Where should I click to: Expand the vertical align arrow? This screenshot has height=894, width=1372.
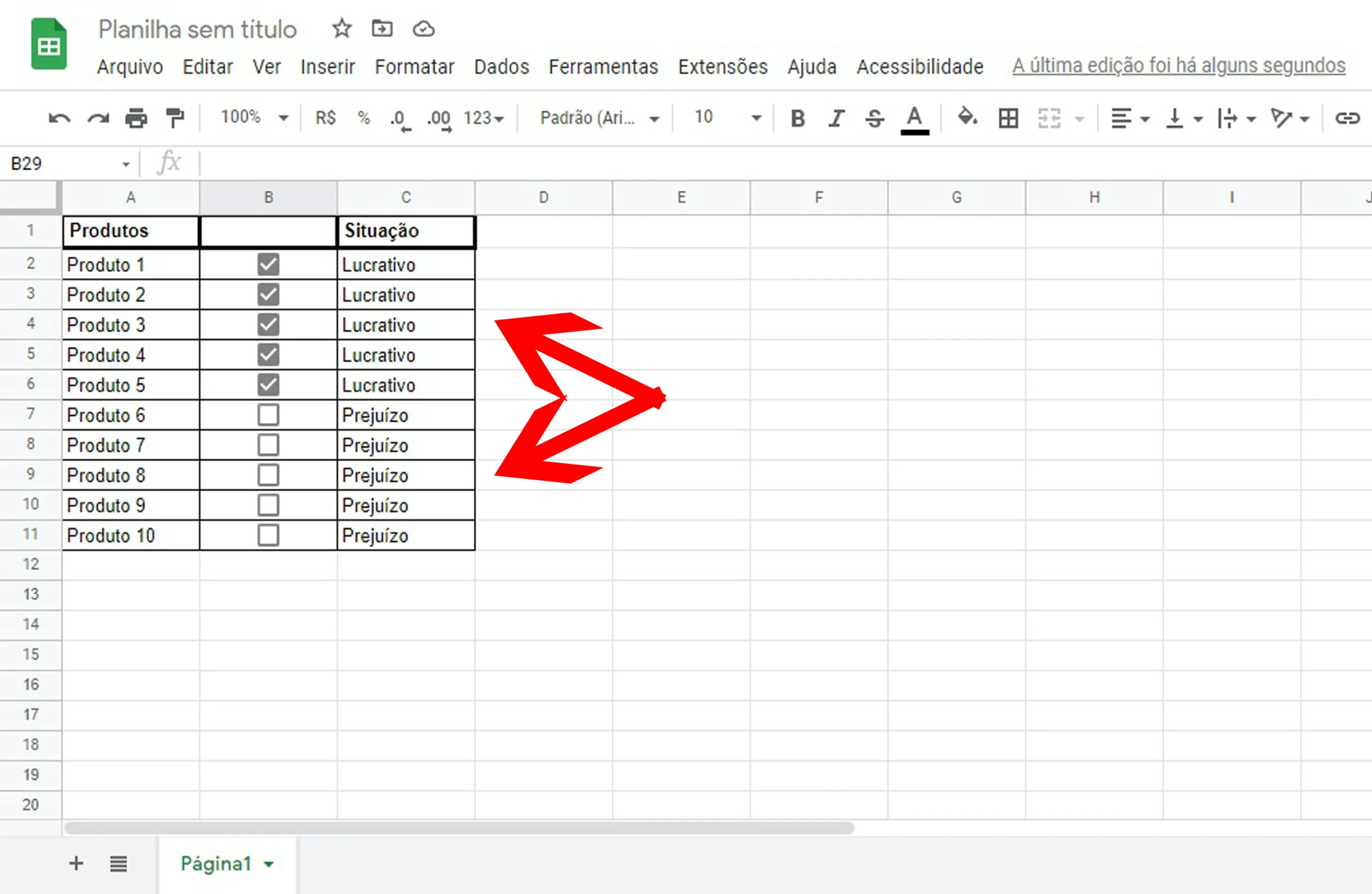click(x=1198, y=119)
